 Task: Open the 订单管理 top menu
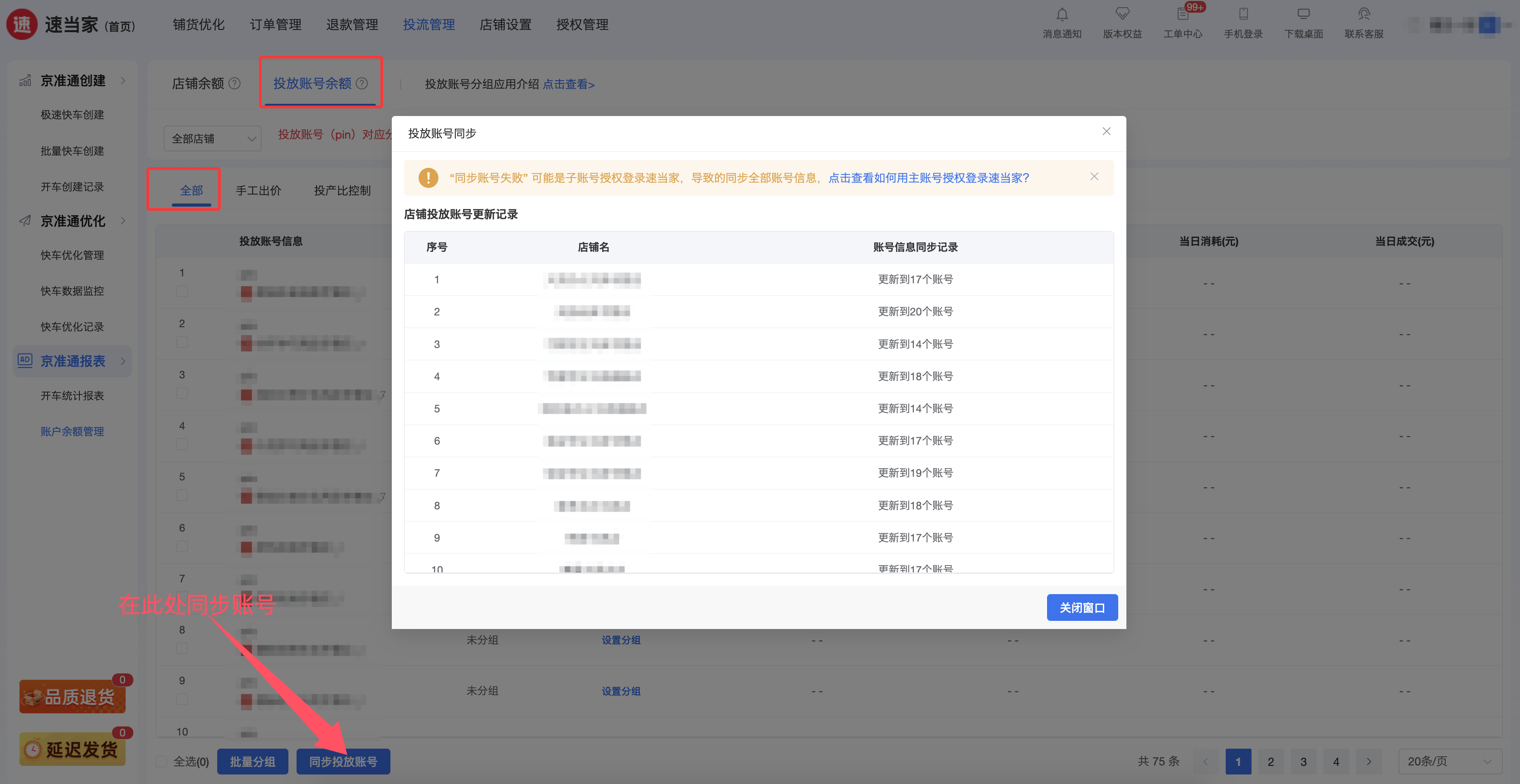tap(275, 25)
